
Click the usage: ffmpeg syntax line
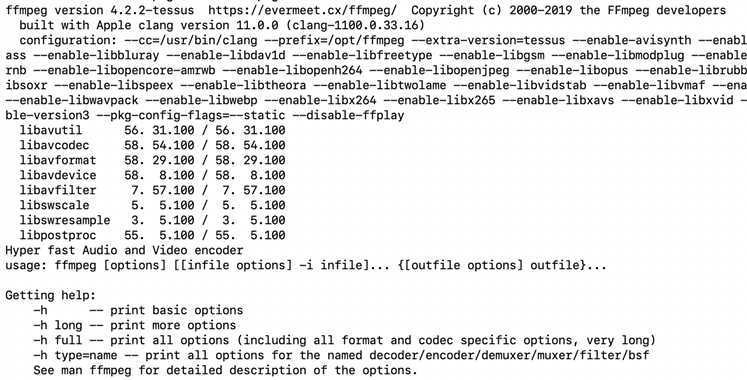click(x=306, y=265)
